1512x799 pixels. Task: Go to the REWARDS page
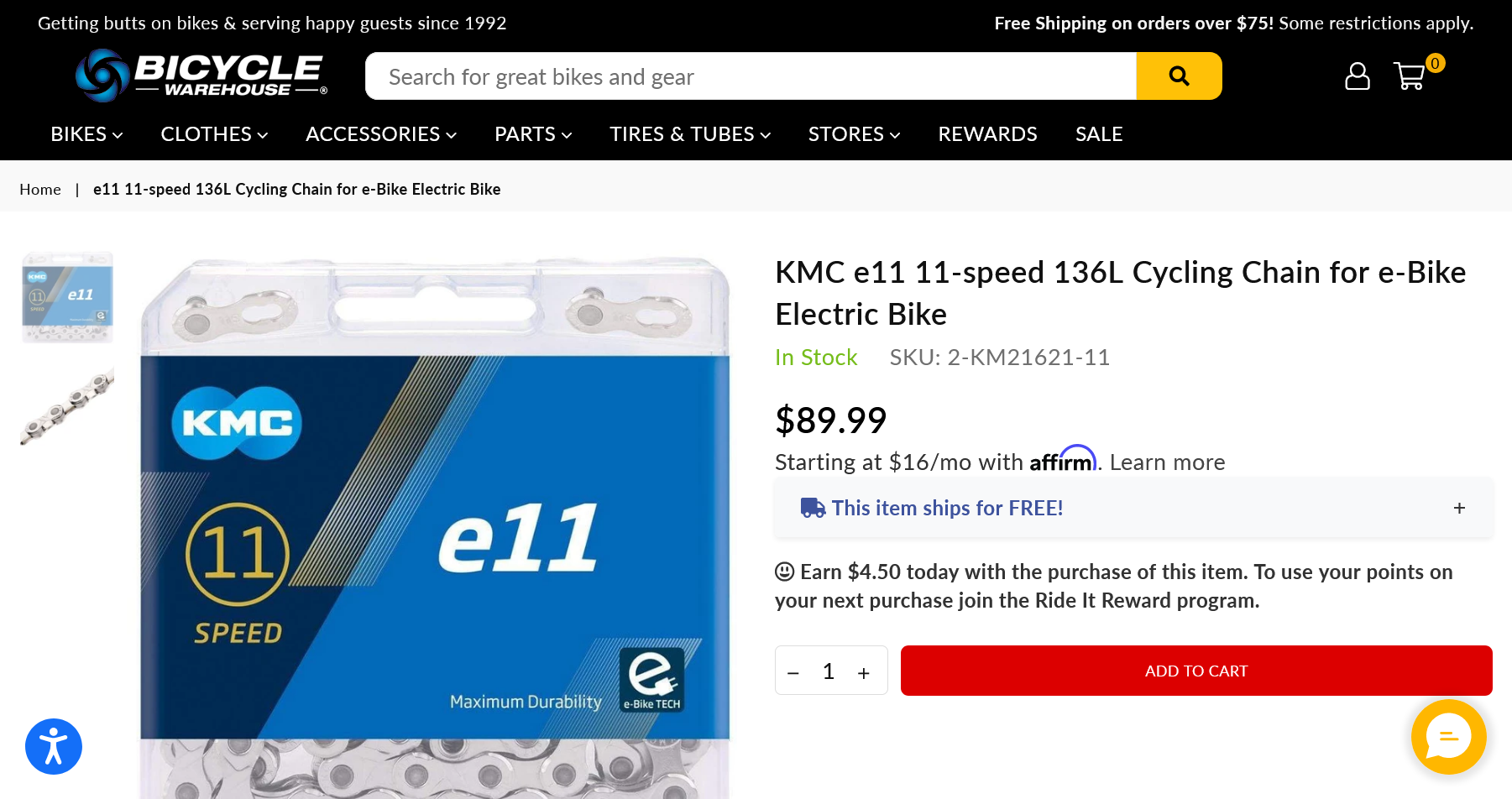[987, 134]
